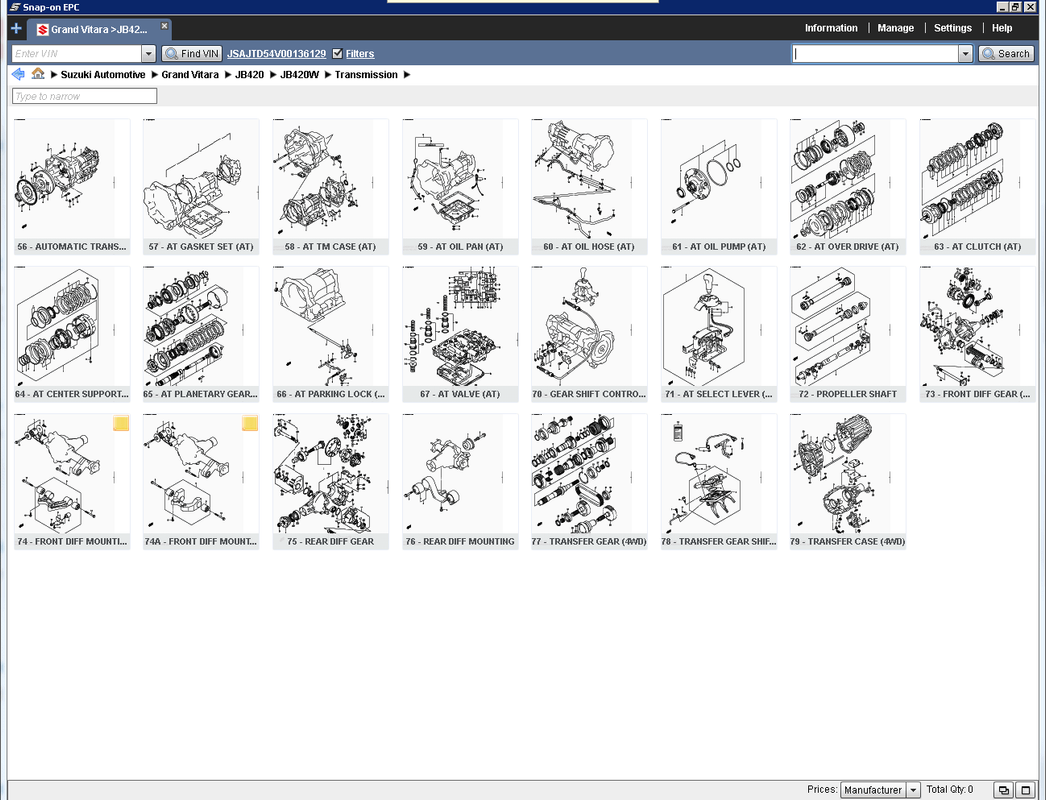Screen dimensions: 1046x800
Task: Click the yellow note icon on diagram 74A
Action: coord(250,423)
